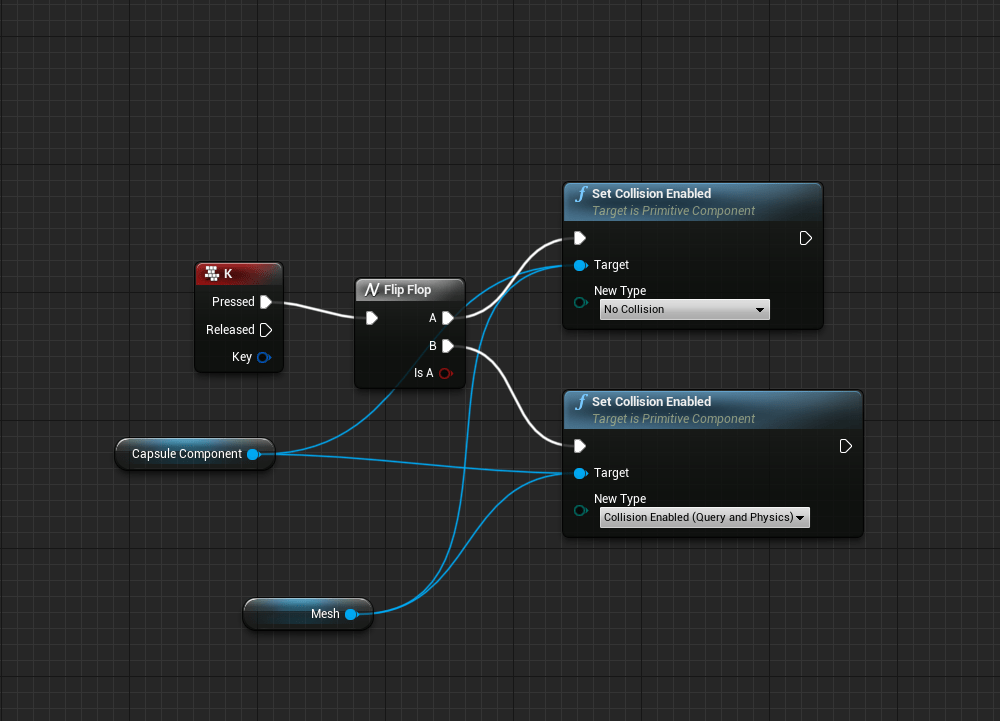
Task: Click exec output pin of lower Set Collision node
Action: click(846, 446)
